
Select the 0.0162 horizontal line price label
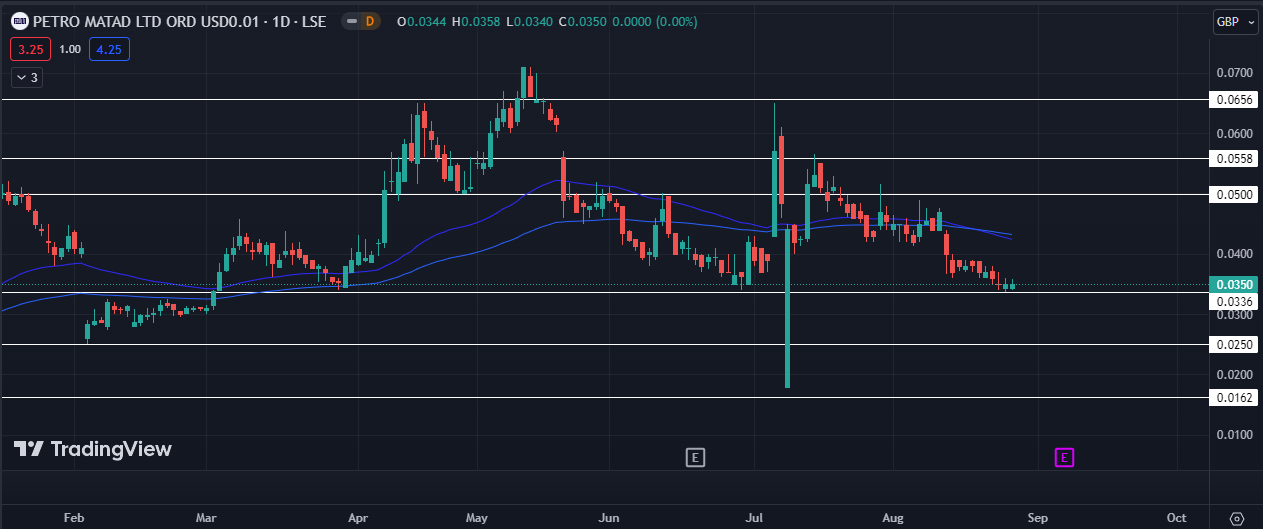point(1235,397)
